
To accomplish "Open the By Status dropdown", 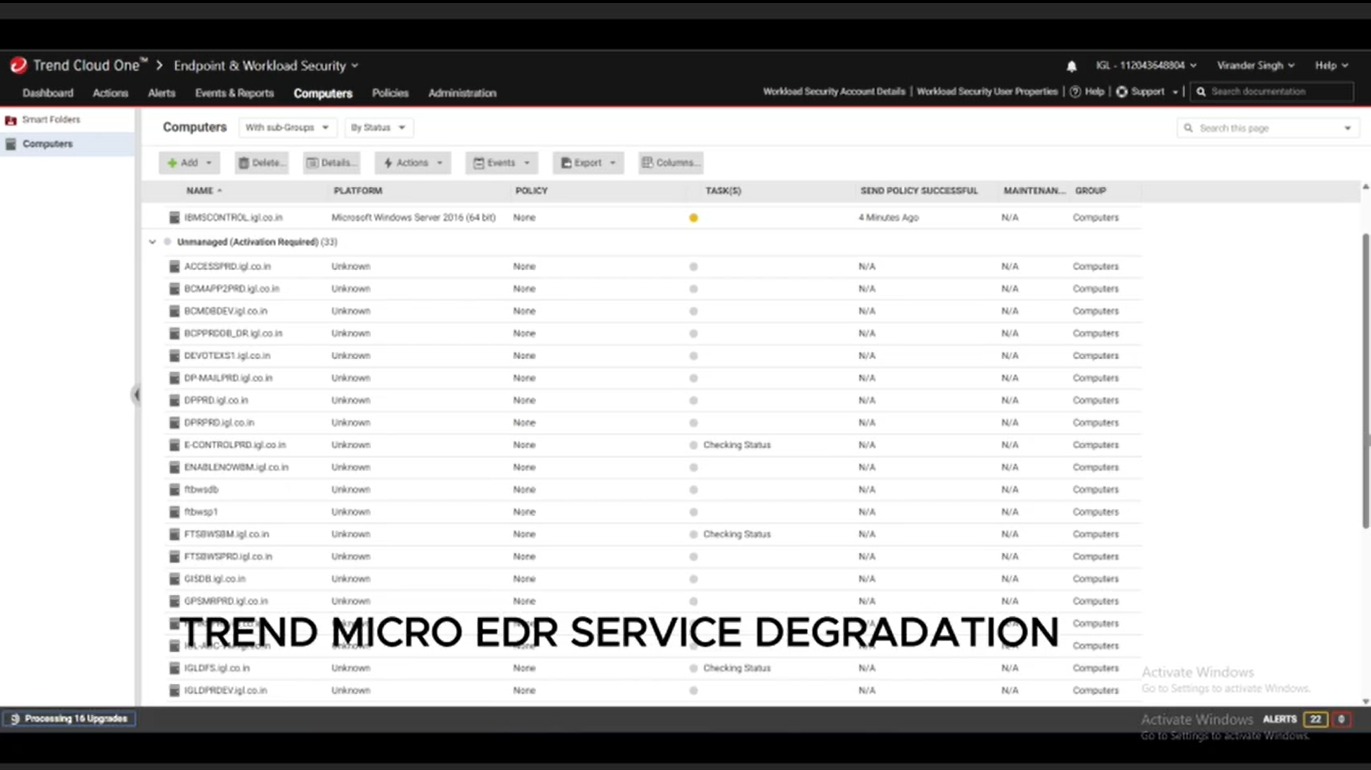I will click(378, 128).
